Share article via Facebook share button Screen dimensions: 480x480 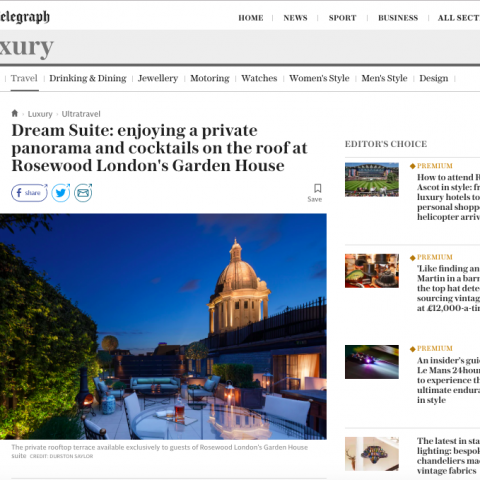pos(29,193)
